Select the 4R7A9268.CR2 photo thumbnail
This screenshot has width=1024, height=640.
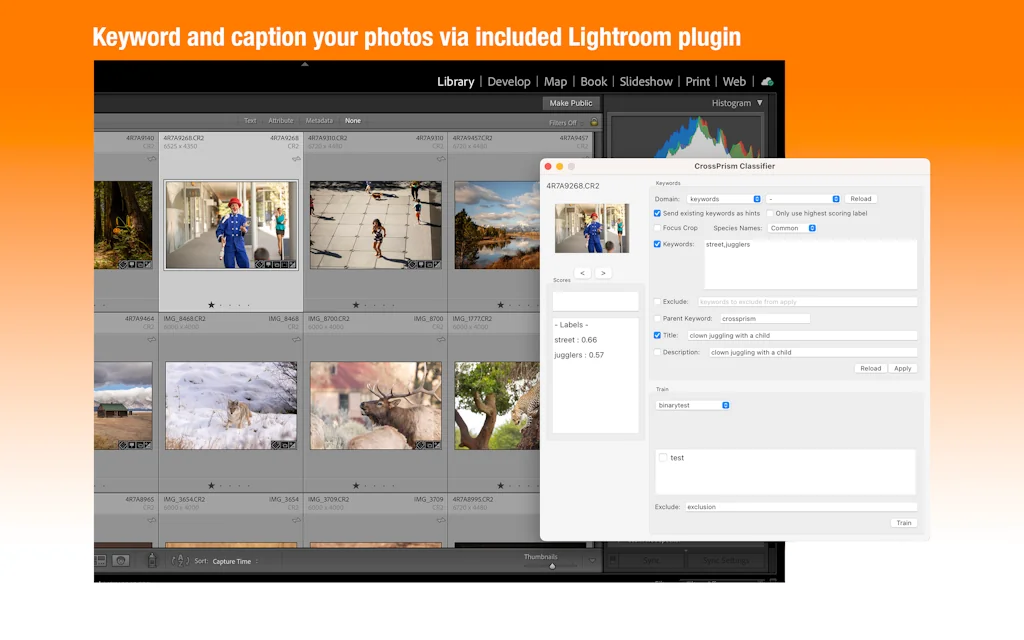tap(230, 220)
